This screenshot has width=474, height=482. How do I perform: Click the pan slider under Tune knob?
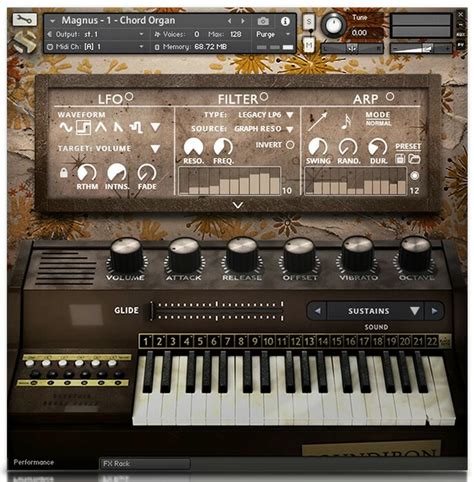point(352,48)
